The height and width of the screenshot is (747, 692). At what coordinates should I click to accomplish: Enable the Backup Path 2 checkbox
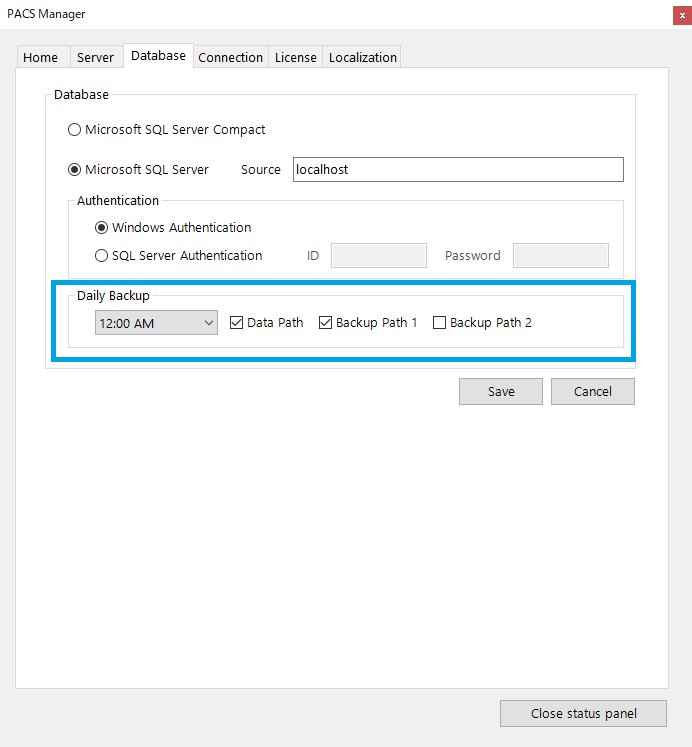439,323
